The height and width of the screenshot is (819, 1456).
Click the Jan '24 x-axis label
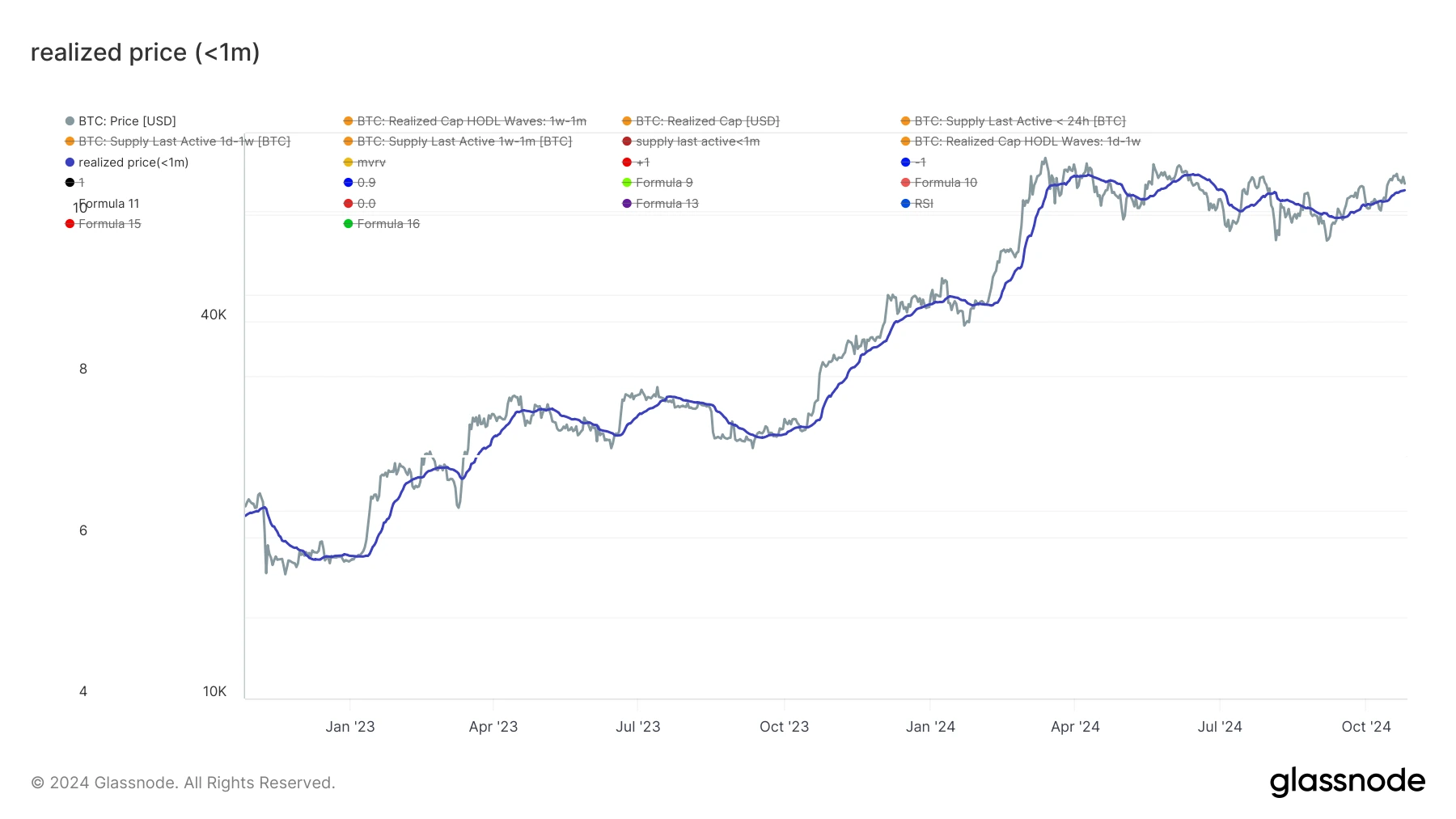(x=931, y=727)
